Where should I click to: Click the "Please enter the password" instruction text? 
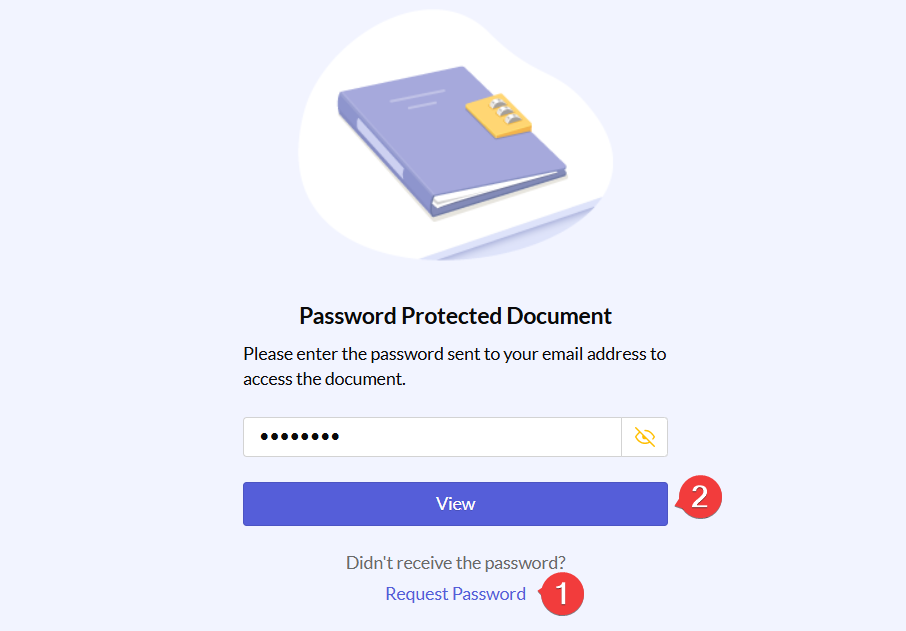[454, 354]
